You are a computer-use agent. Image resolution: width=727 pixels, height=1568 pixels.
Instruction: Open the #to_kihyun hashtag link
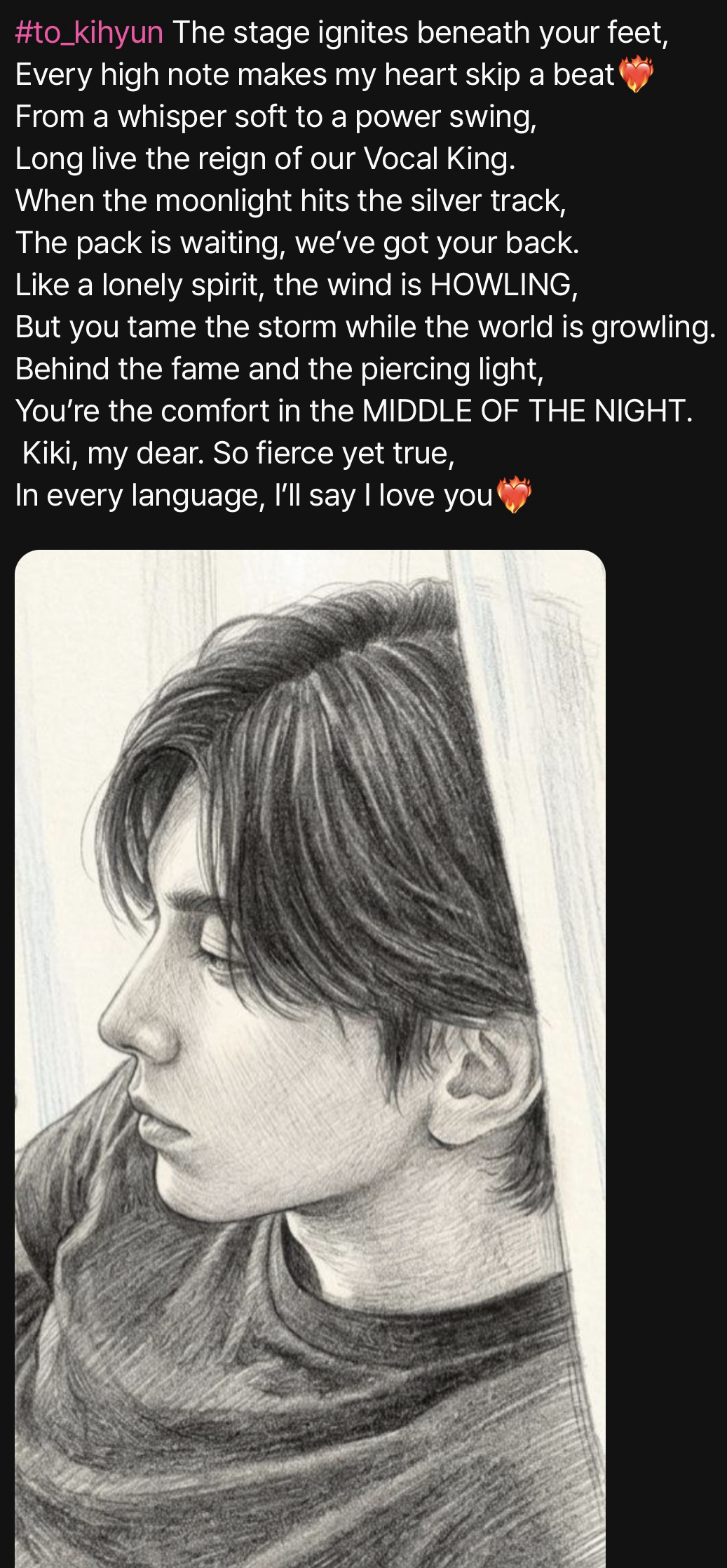89,32
